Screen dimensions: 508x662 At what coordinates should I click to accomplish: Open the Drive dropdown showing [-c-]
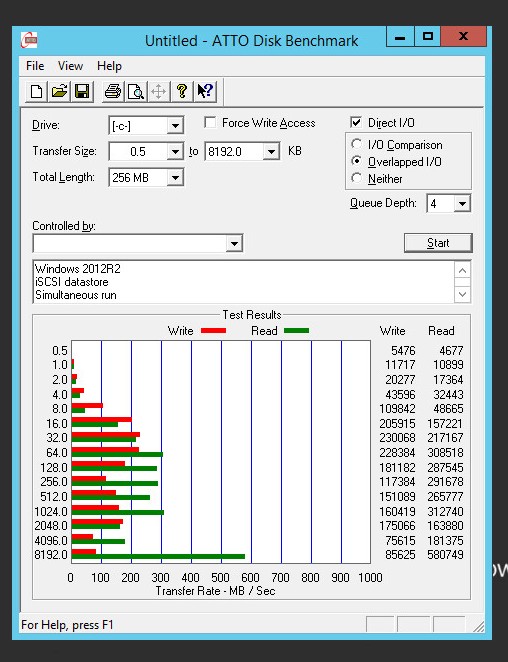pyautogui.click(x=175, y=126)
